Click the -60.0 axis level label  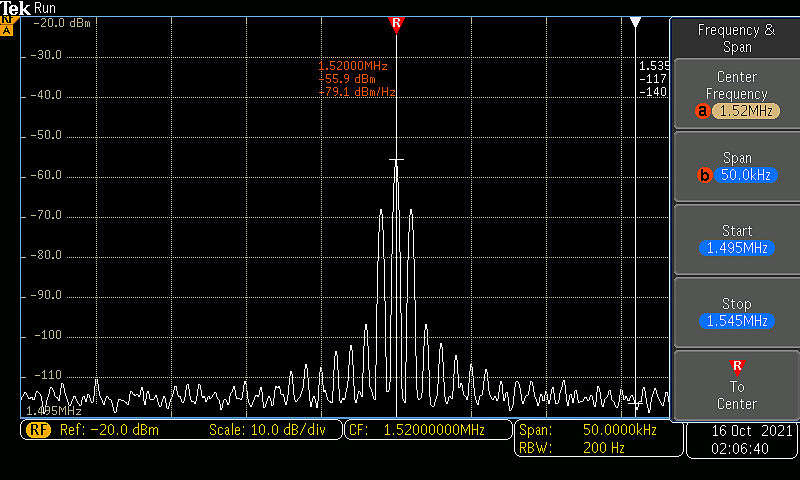click(46, 175)
